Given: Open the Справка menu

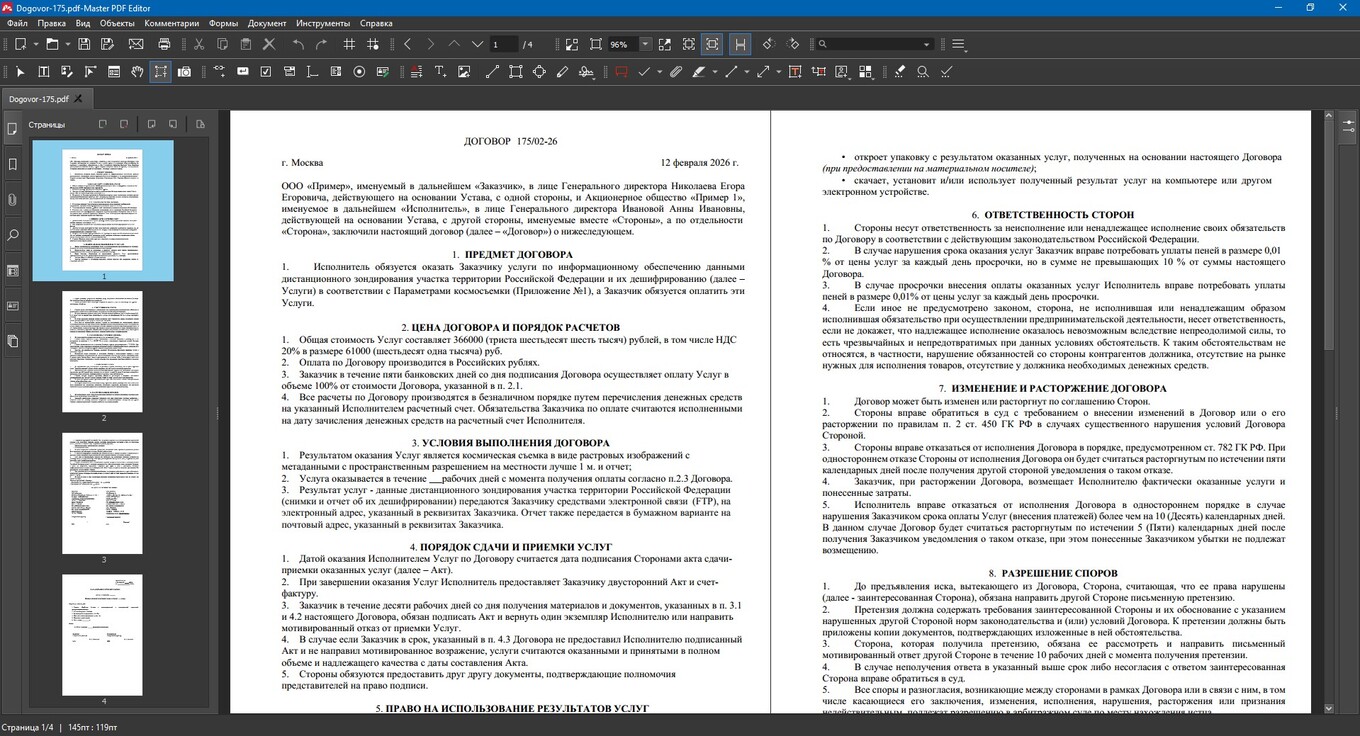Looking at the screenshot, I should coord(376,23).
